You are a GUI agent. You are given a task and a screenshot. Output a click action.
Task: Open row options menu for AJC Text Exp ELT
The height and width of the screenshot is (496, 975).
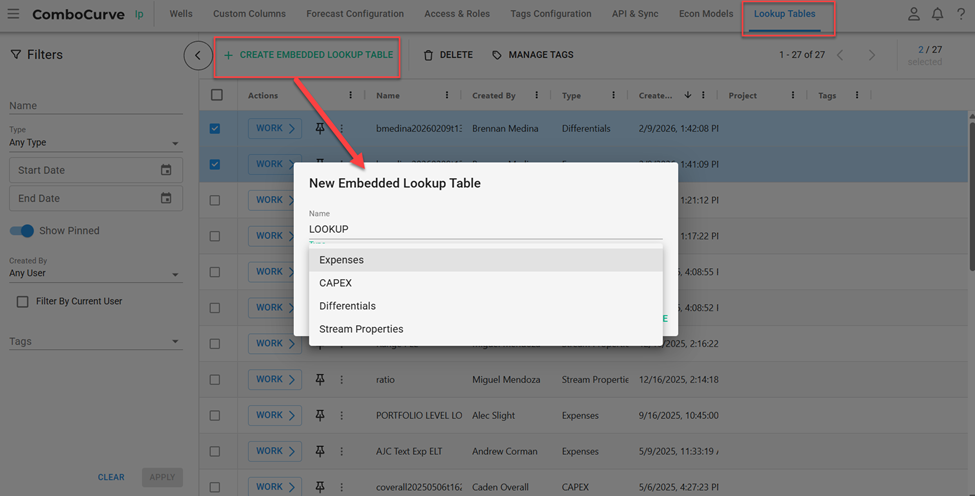(341, 452)
